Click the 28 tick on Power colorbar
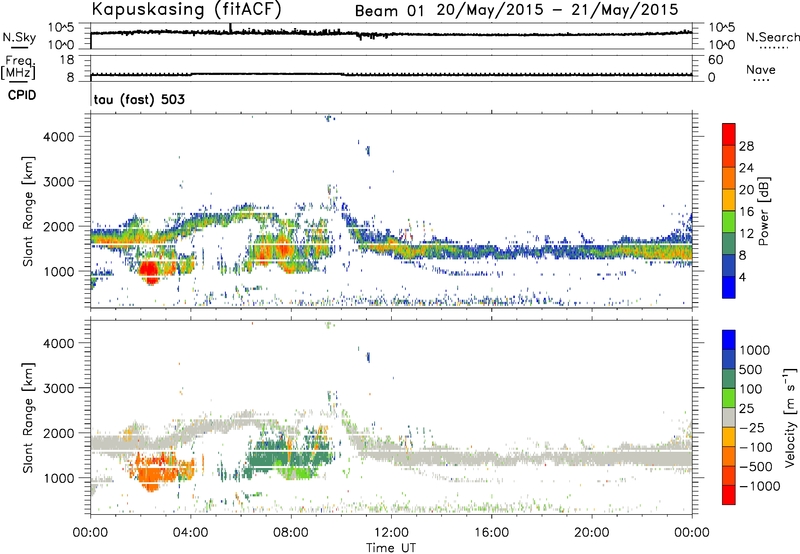The image size is (800, 554). pos(746,146)
